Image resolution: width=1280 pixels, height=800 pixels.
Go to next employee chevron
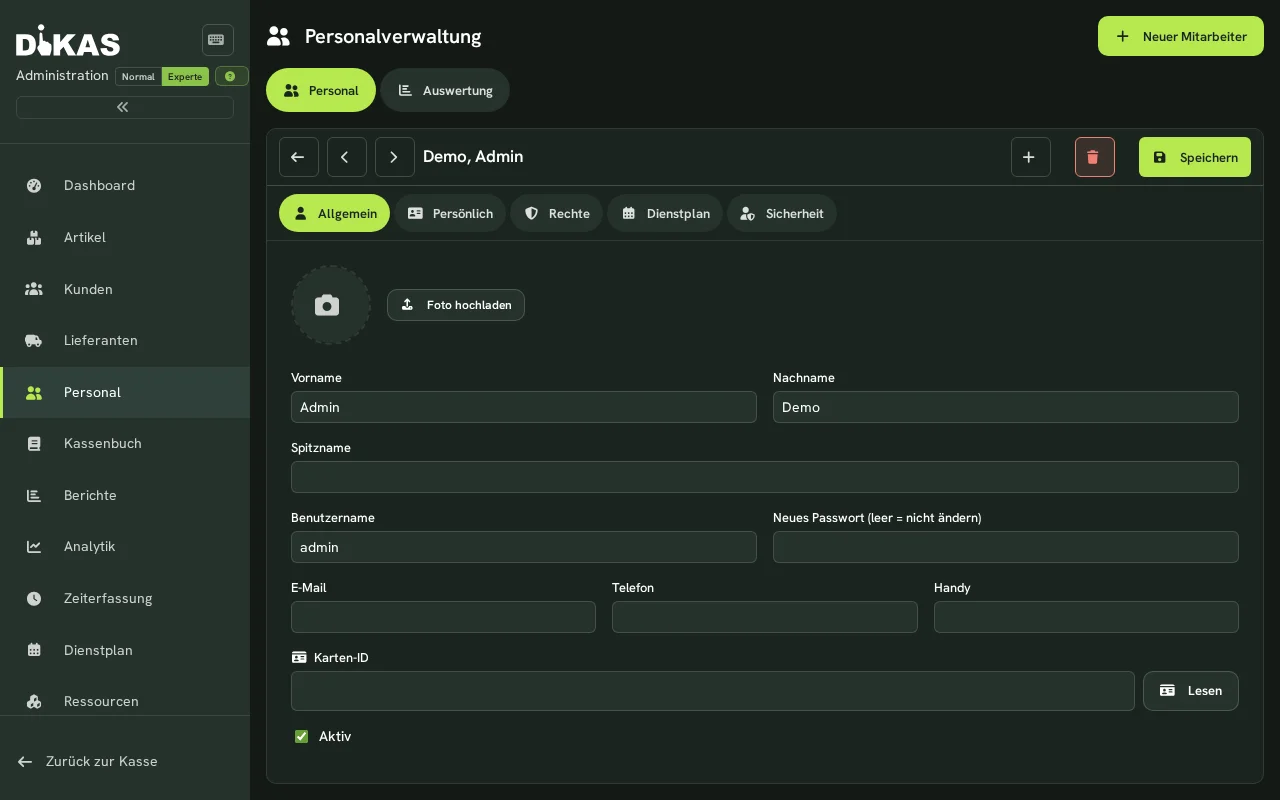click(395, 157)
